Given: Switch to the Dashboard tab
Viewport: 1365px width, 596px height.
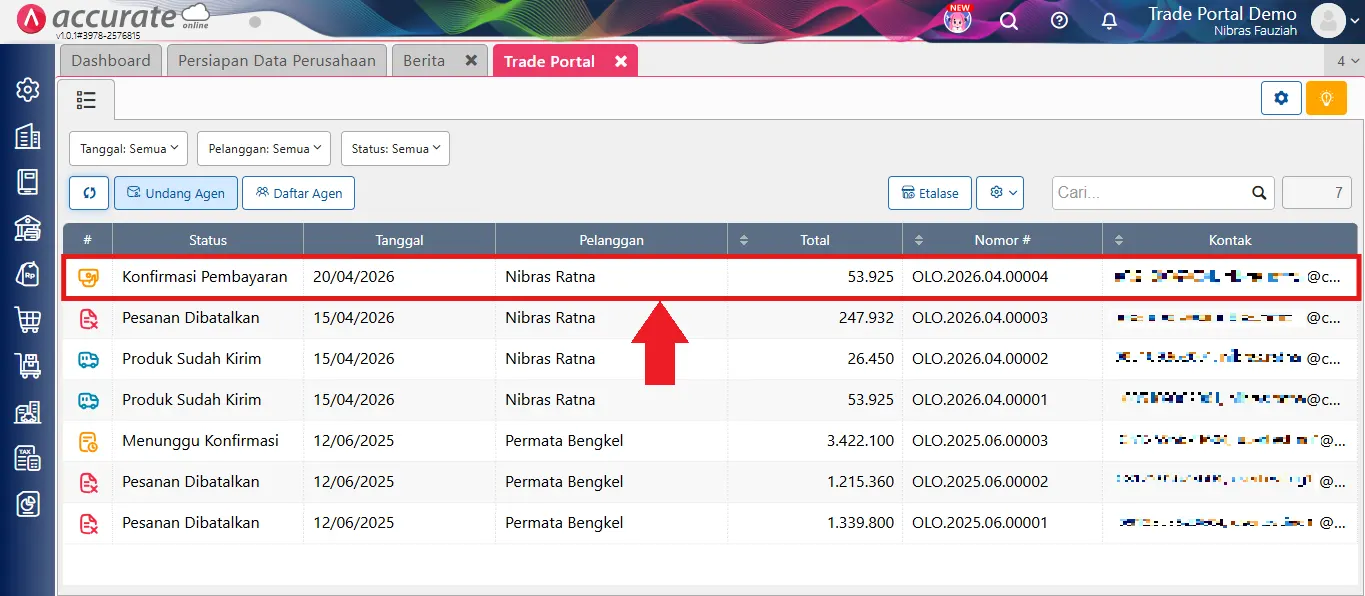Looking at the screenshot, I should point(111,60).
